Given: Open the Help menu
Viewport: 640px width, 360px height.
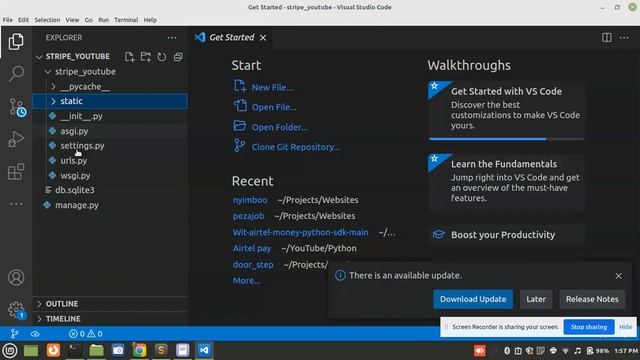Looking at the screenshot, I should pos(150,20).
